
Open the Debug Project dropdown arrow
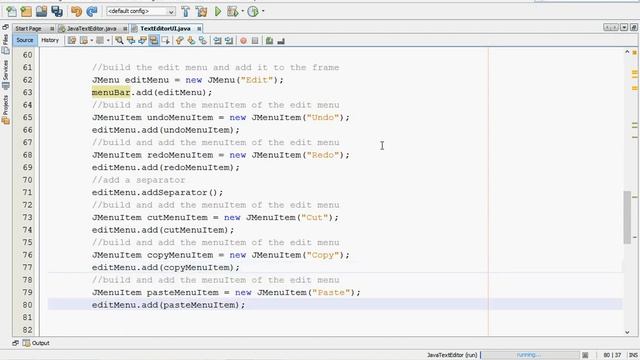point(242,11)
